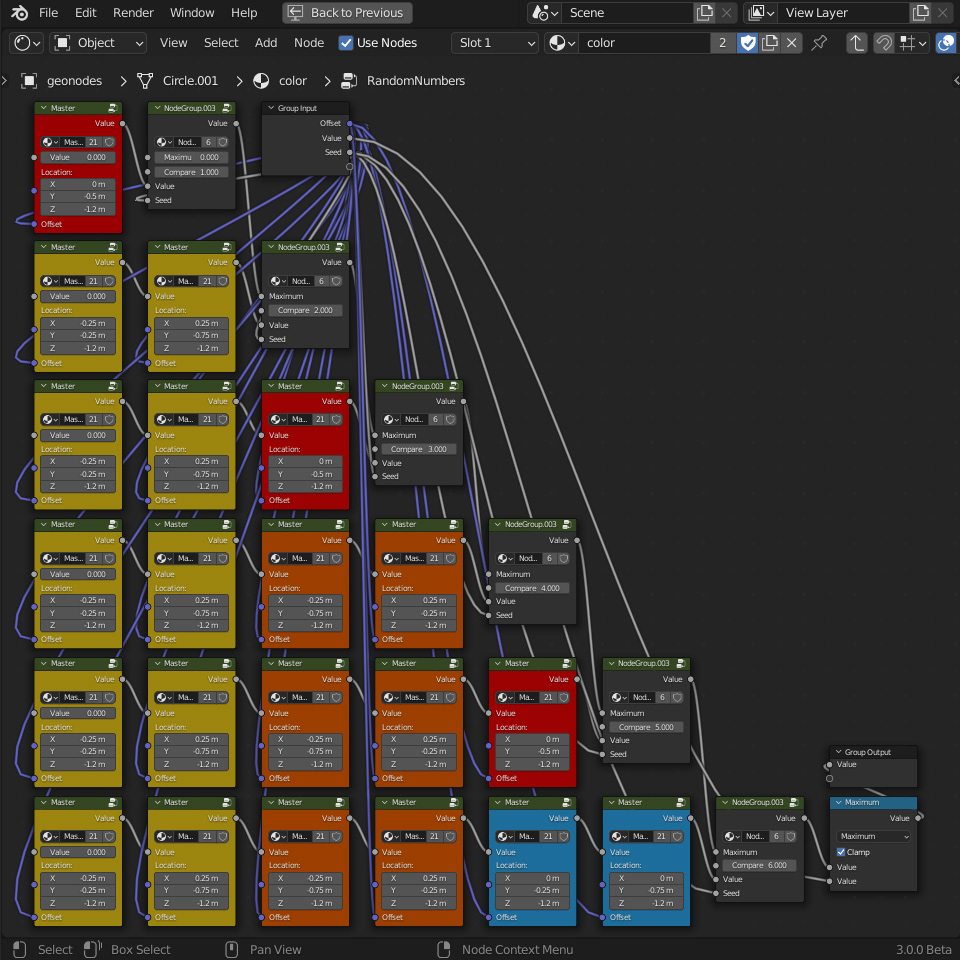The height and width of the screenshot is (960, 960).
Task: Pin the node tree with the pin icon
Action: (819, 43)
